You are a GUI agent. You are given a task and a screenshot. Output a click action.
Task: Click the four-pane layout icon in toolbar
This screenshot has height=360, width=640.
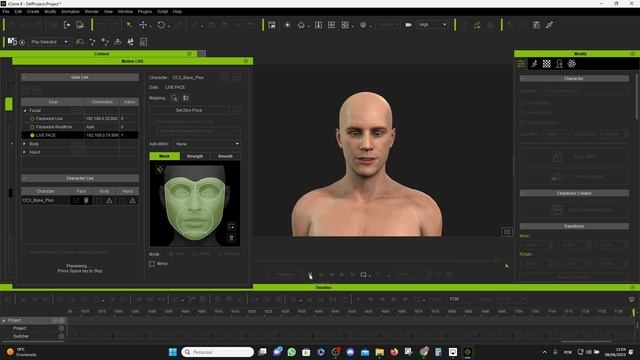point(331,25)
